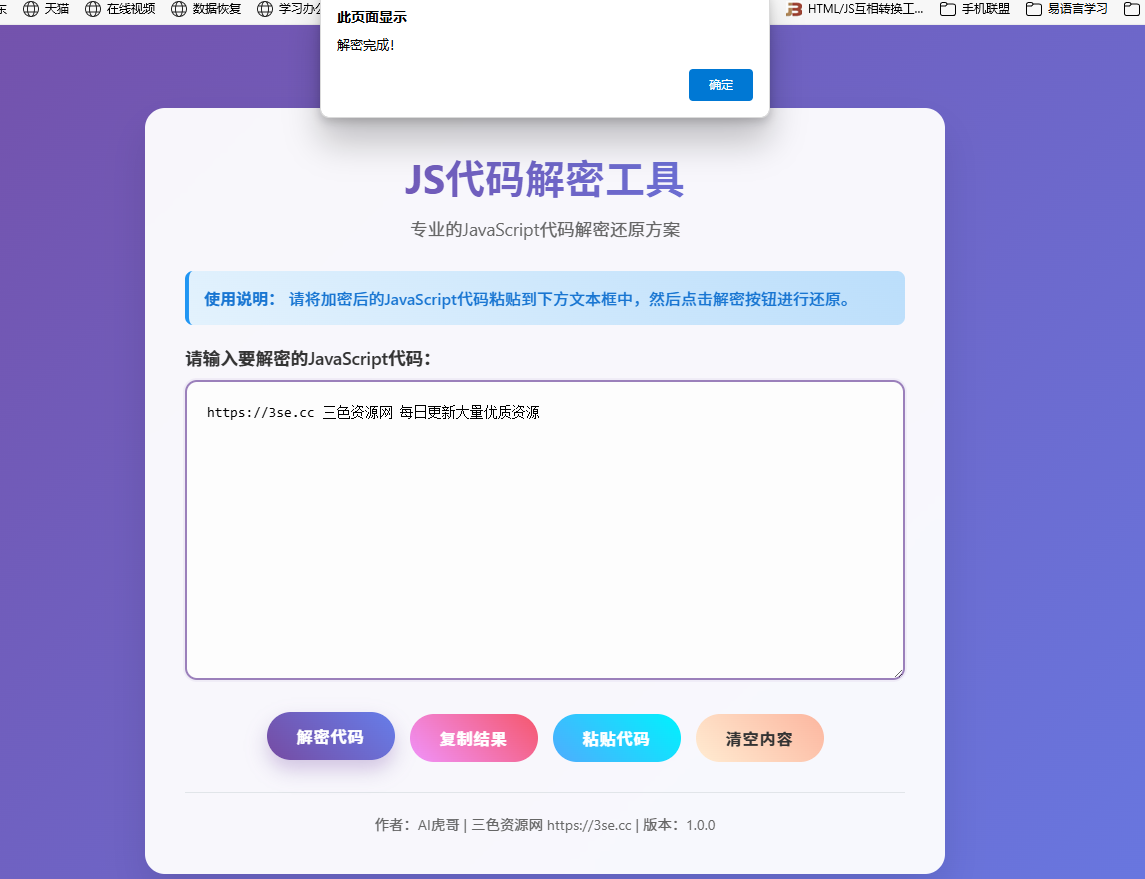Click inside the JavaScript code textarea
The width and height of the screenshot is (1145, 879).
point(544,530)
